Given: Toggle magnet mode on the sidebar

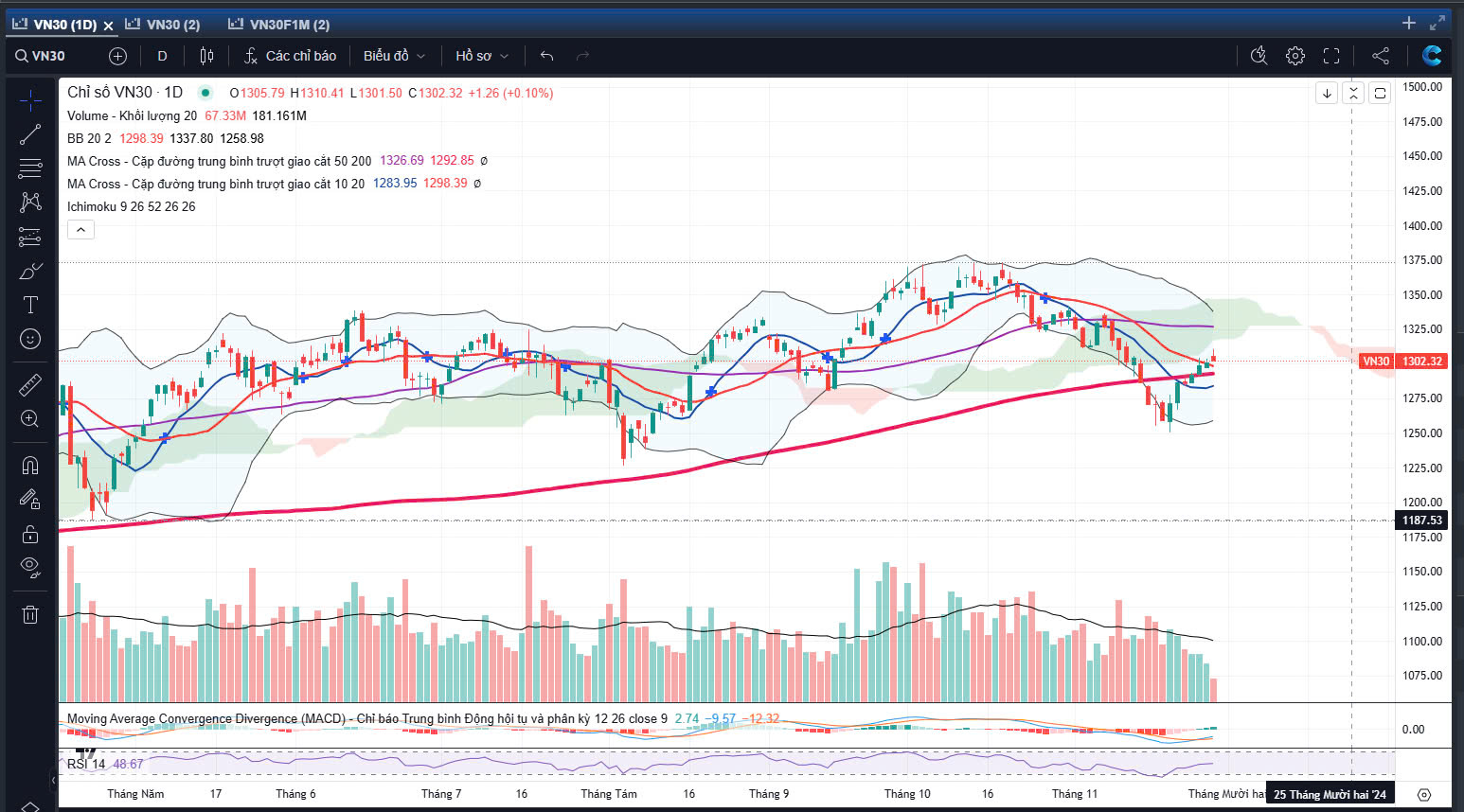Looking at the screenshot, I should coord(30,465).
